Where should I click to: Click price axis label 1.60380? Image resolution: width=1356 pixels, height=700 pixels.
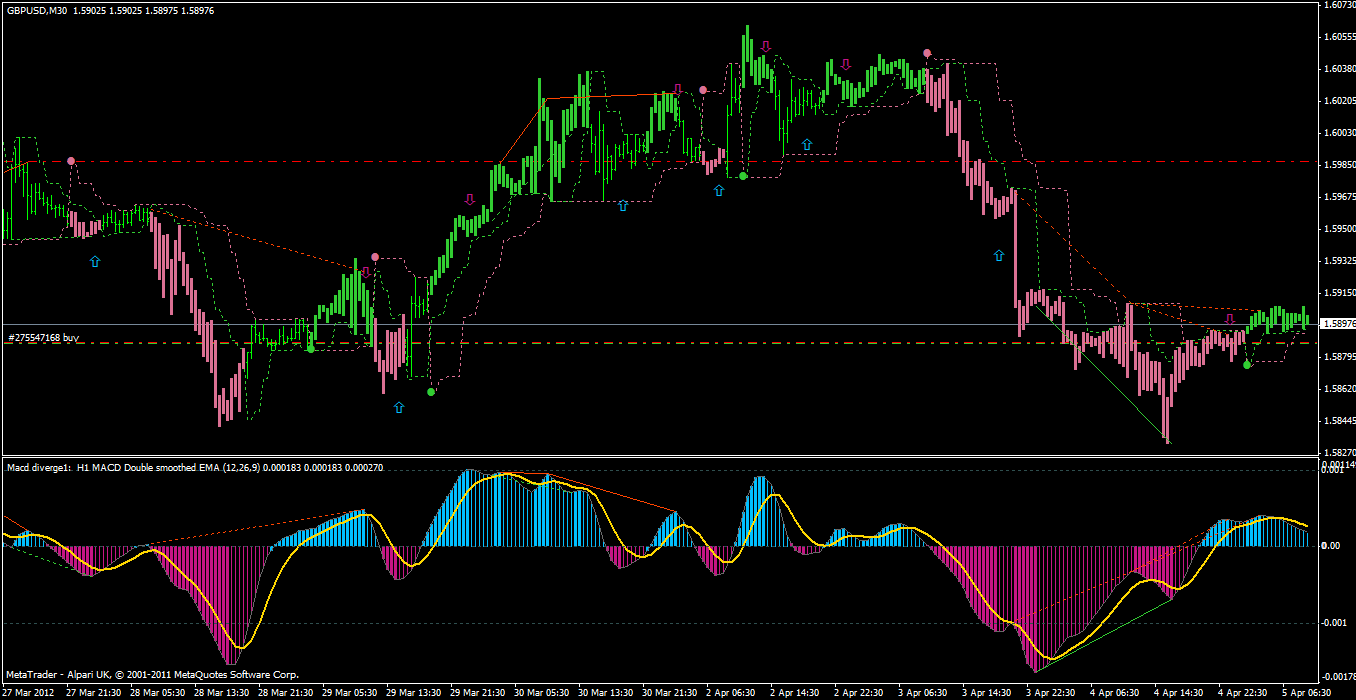click(x=1339, y=69)
